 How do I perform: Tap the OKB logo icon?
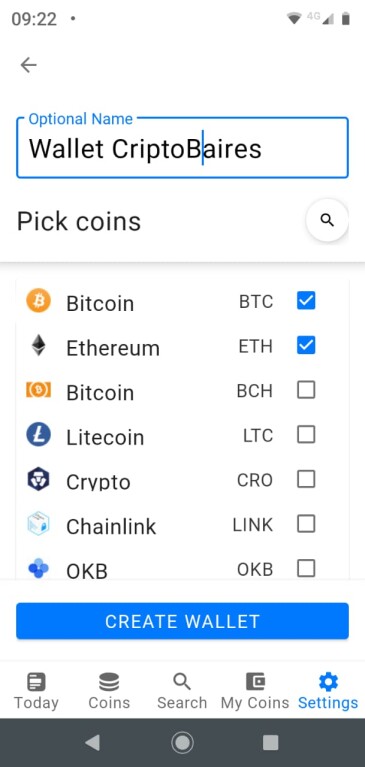(x=38, y=568)
